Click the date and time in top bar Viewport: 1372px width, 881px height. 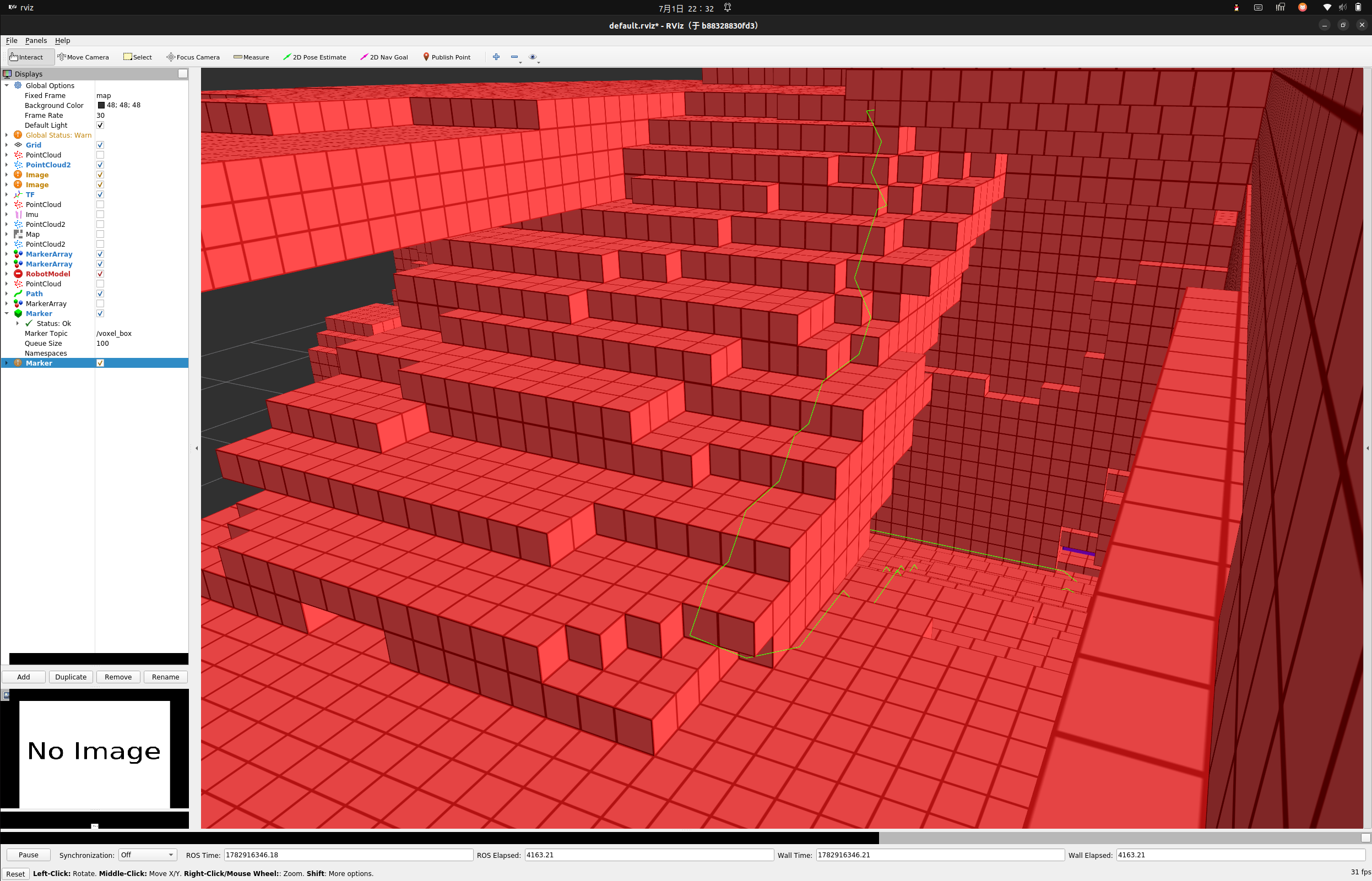[x=686, y=8]
